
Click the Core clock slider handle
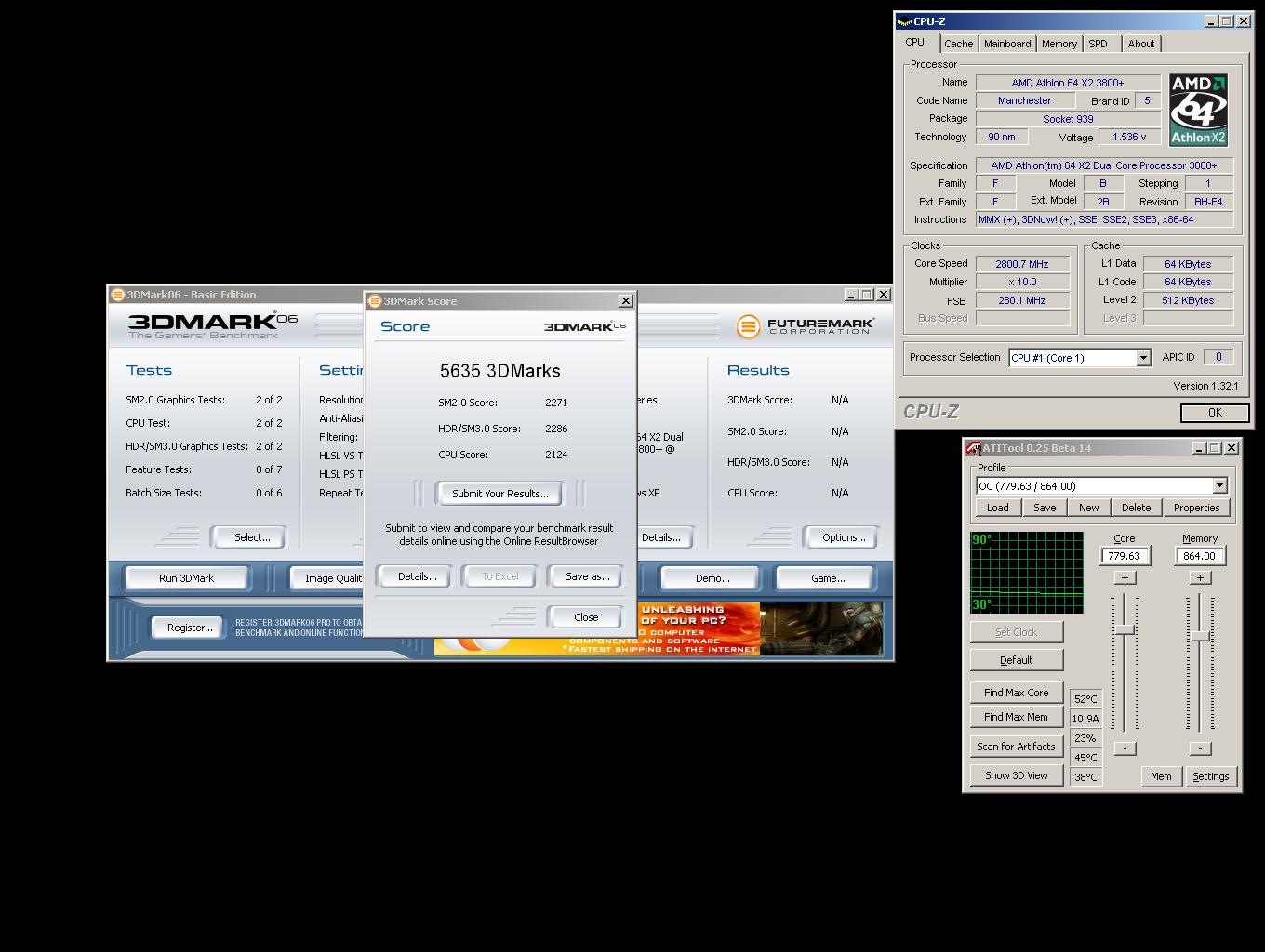tap(1125, 630)
